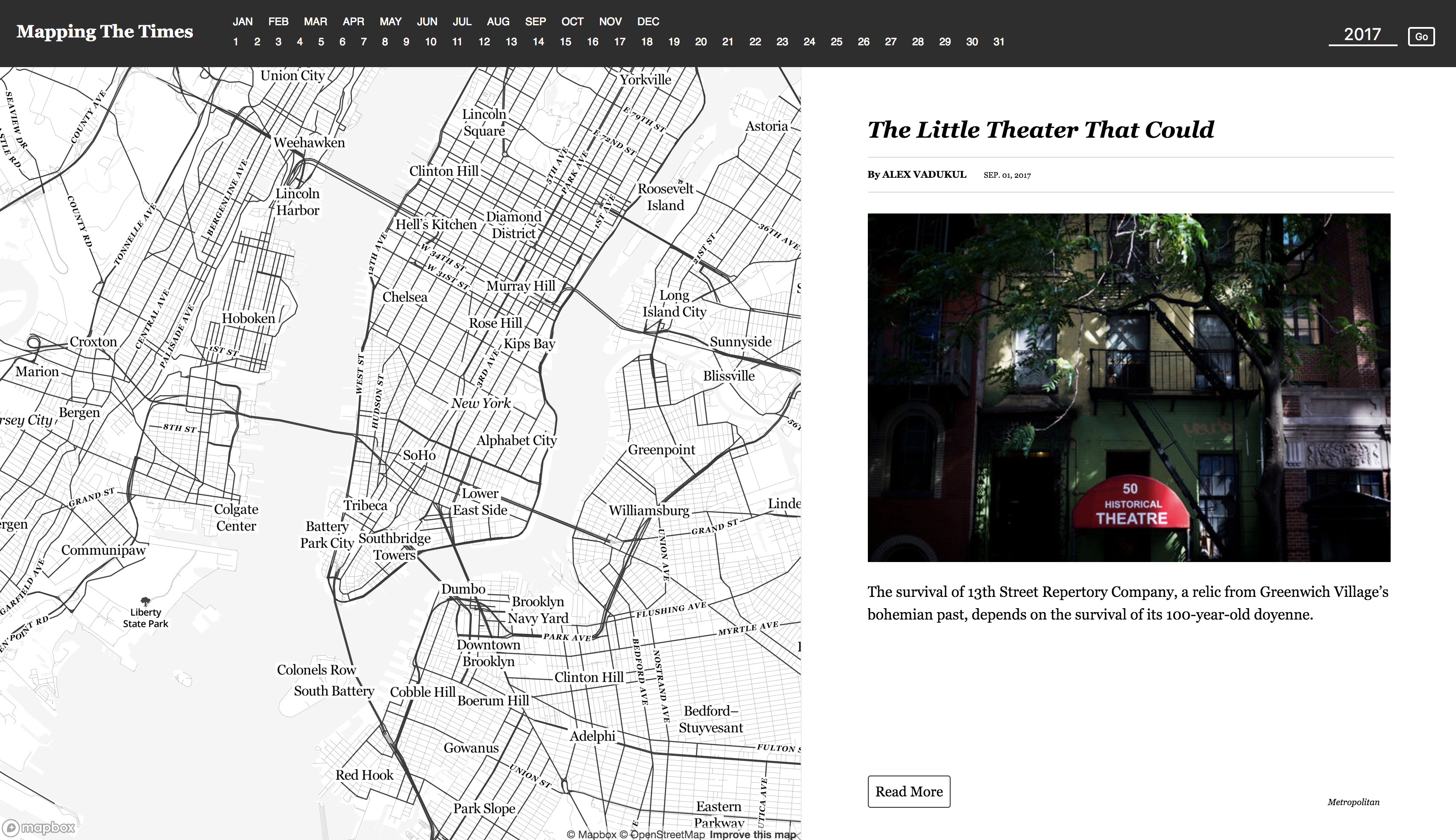Open The Little Theater That Could headline
The image size is (1456, 840).
point(1040,130)
